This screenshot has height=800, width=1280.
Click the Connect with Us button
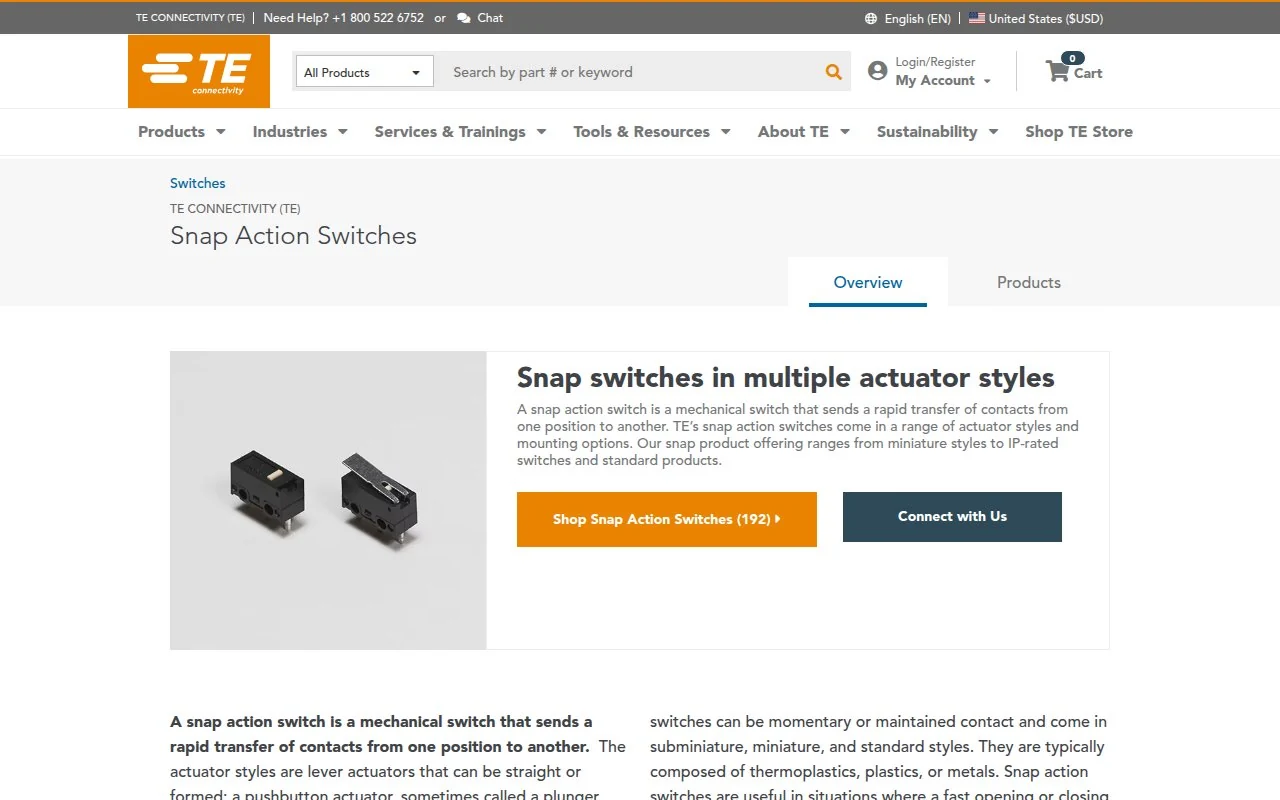coord(952,517)
